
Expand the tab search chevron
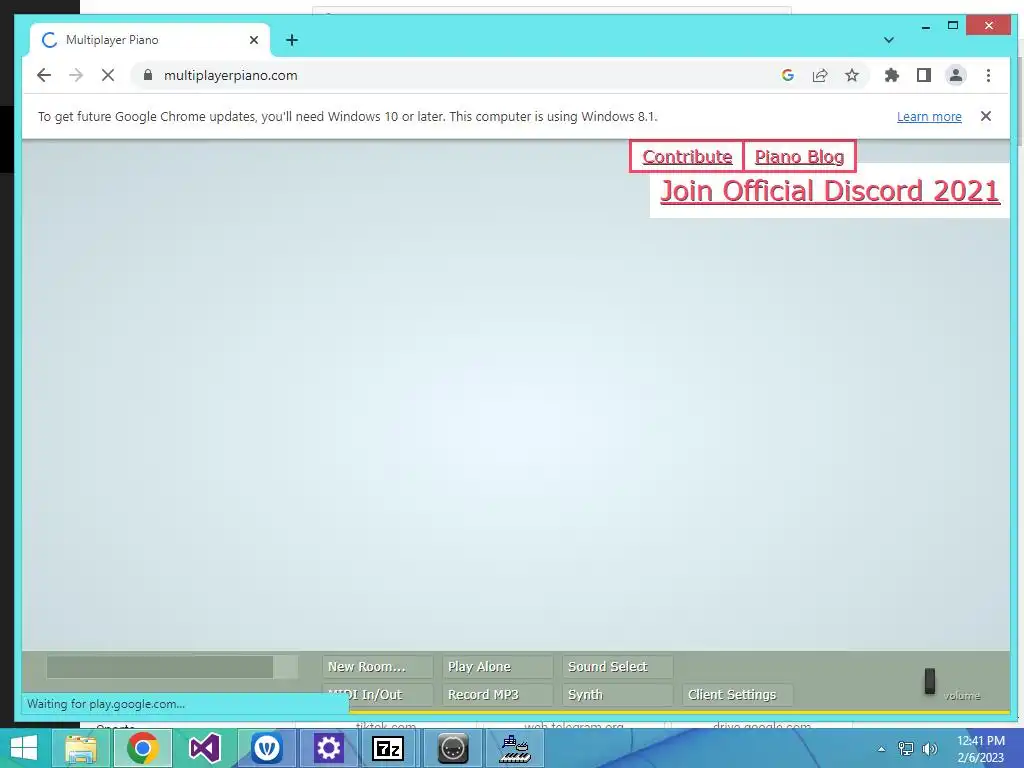pyautogui.click(x=888, y=40)
